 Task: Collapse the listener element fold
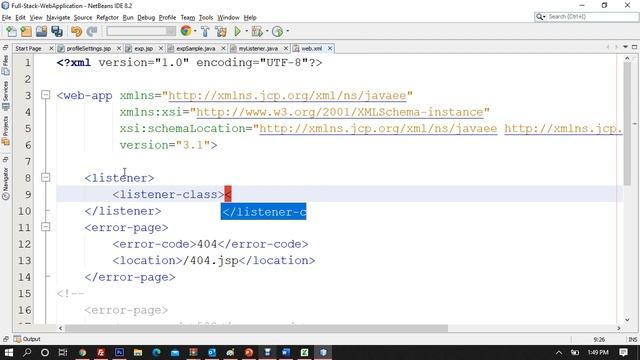[46, 177]
